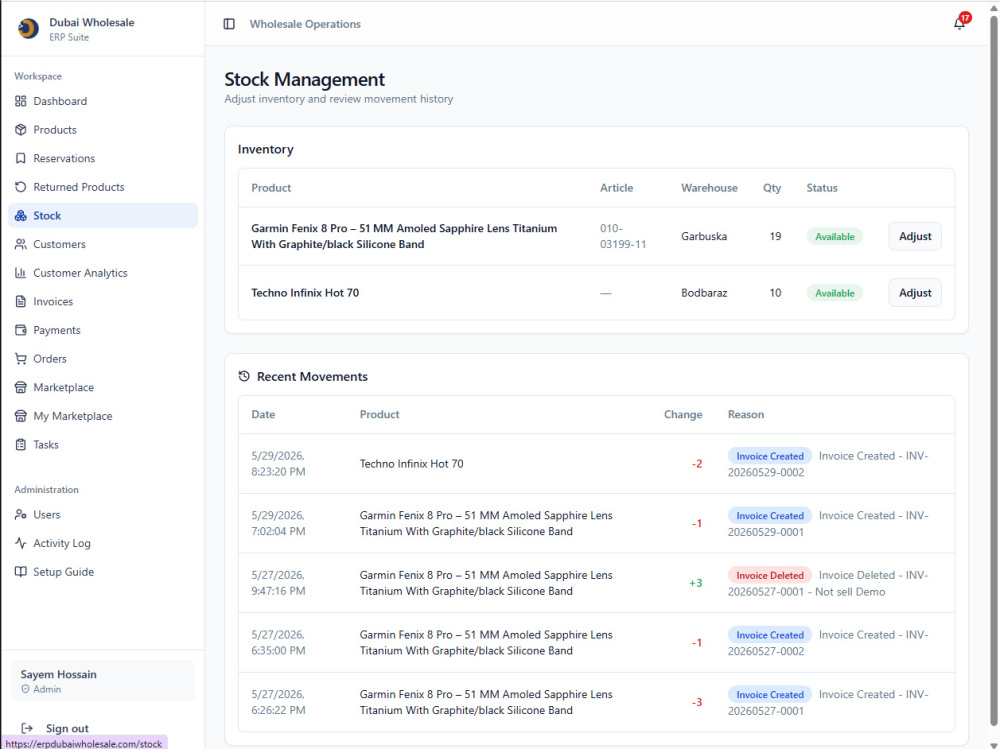Screen dimensions: 1000x749
Task: Open the notifications bell icon
Action: coord(959,24)
